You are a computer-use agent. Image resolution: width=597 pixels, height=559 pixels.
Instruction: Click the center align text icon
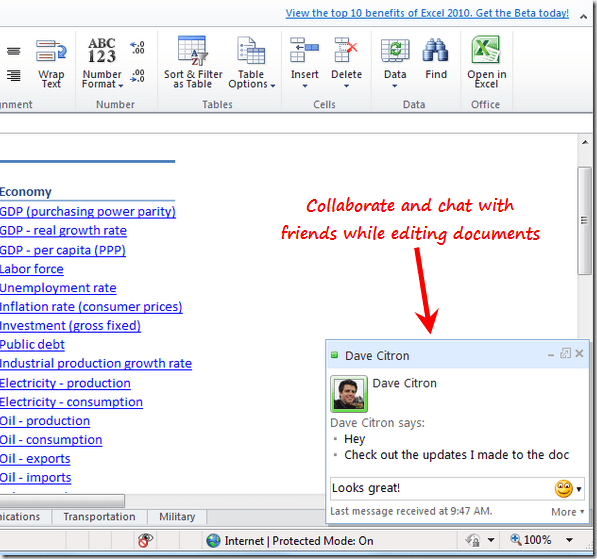14,51
